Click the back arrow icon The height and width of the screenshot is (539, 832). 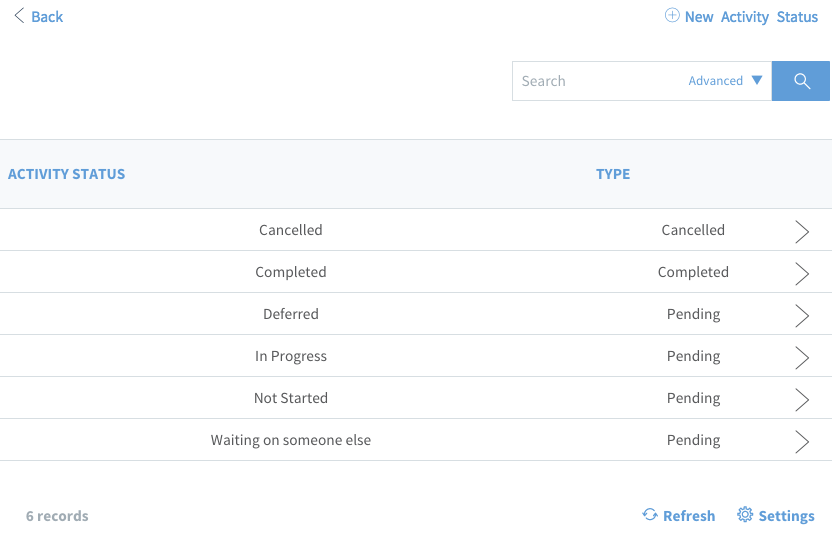19,16
